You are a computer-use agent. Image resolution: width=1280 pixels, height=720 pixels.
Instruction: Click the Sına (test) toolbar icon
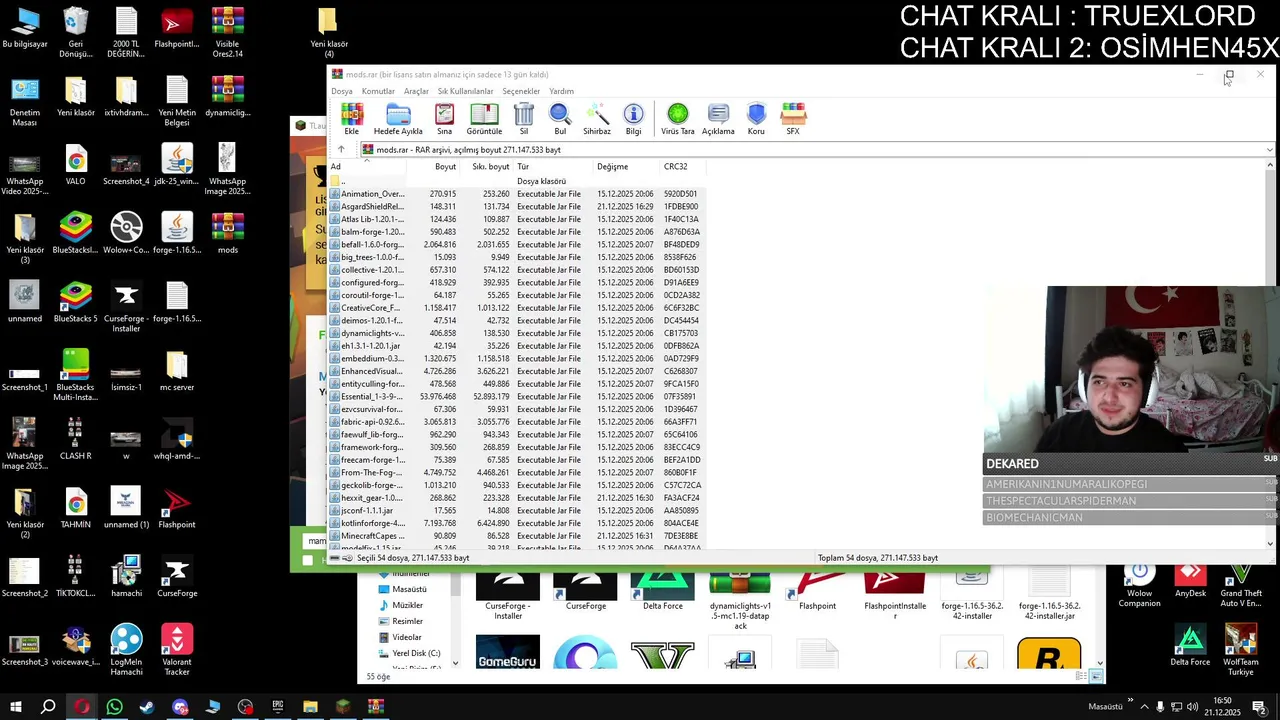(444, 118)
